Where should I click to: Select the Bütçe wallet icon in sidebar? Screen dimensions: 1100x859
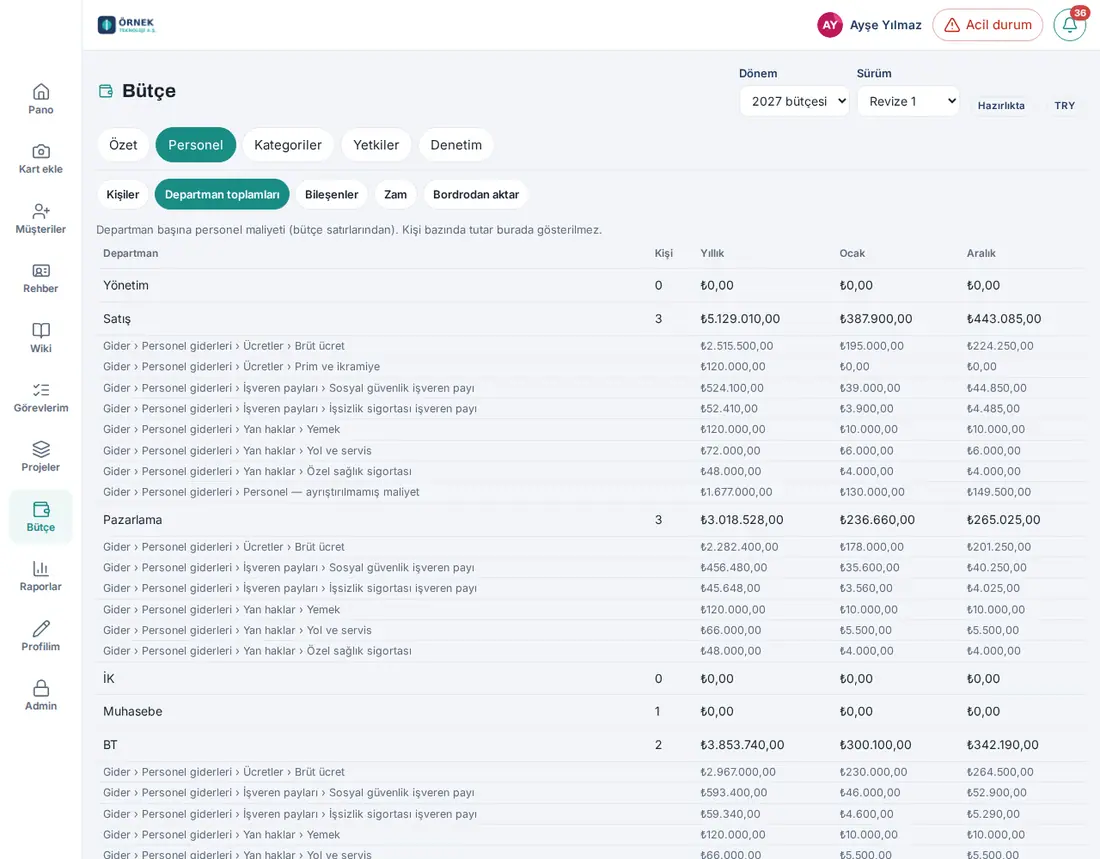click(41, 510)
